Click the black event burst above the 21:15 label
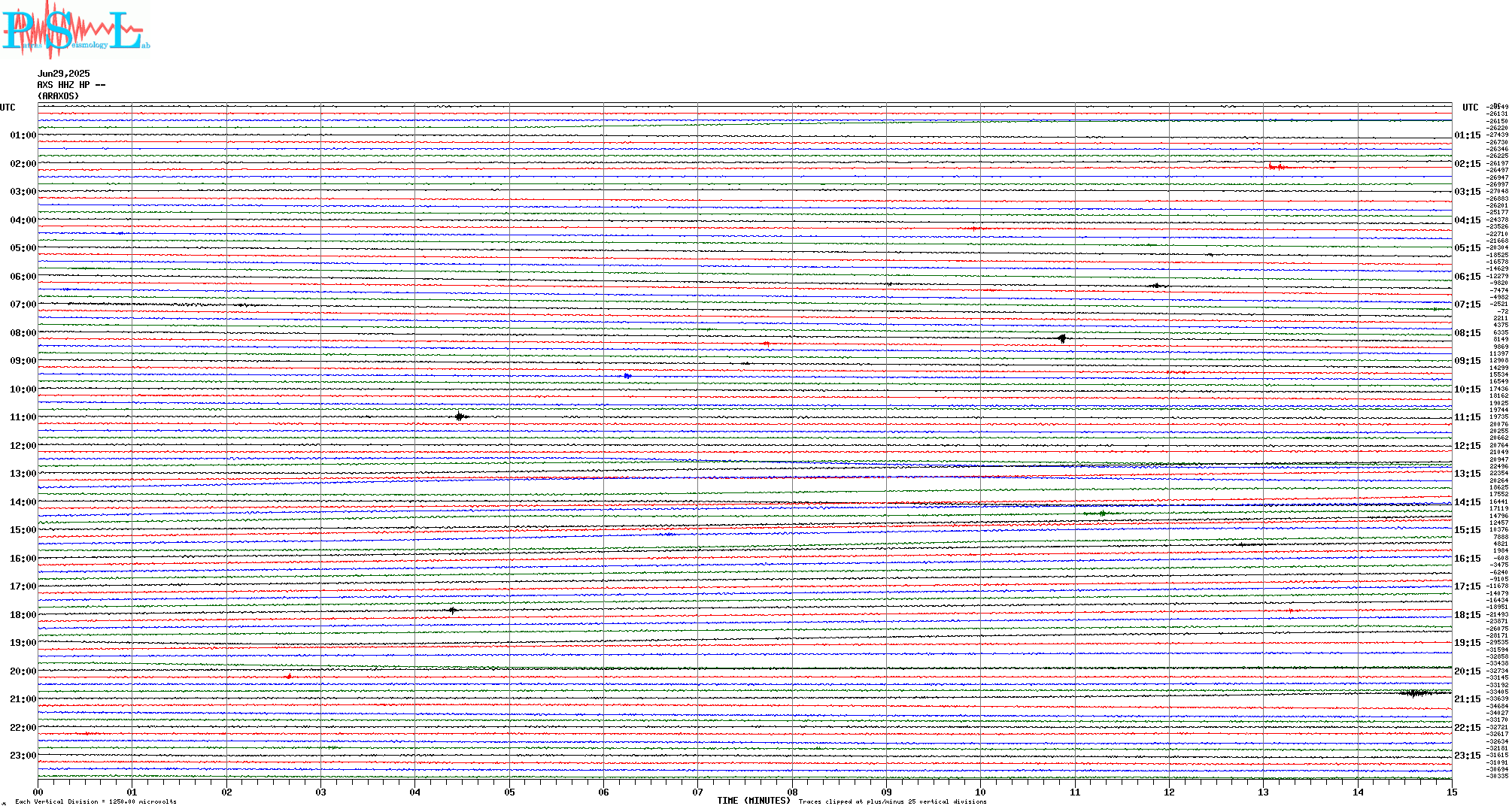The width and height of the screenshot is (1512, 812). click(1416, 692)
